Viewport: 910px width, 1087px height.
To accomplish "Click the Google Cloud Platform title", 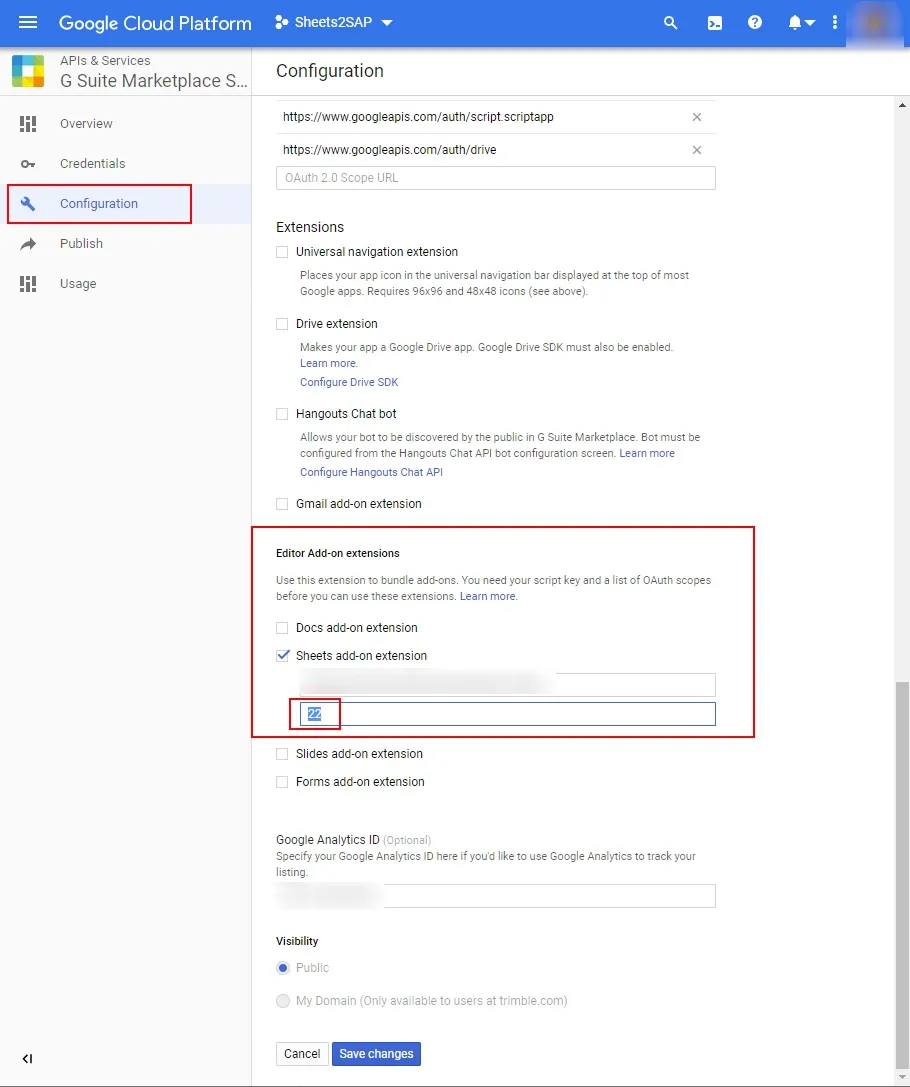I will click(155, 23).
